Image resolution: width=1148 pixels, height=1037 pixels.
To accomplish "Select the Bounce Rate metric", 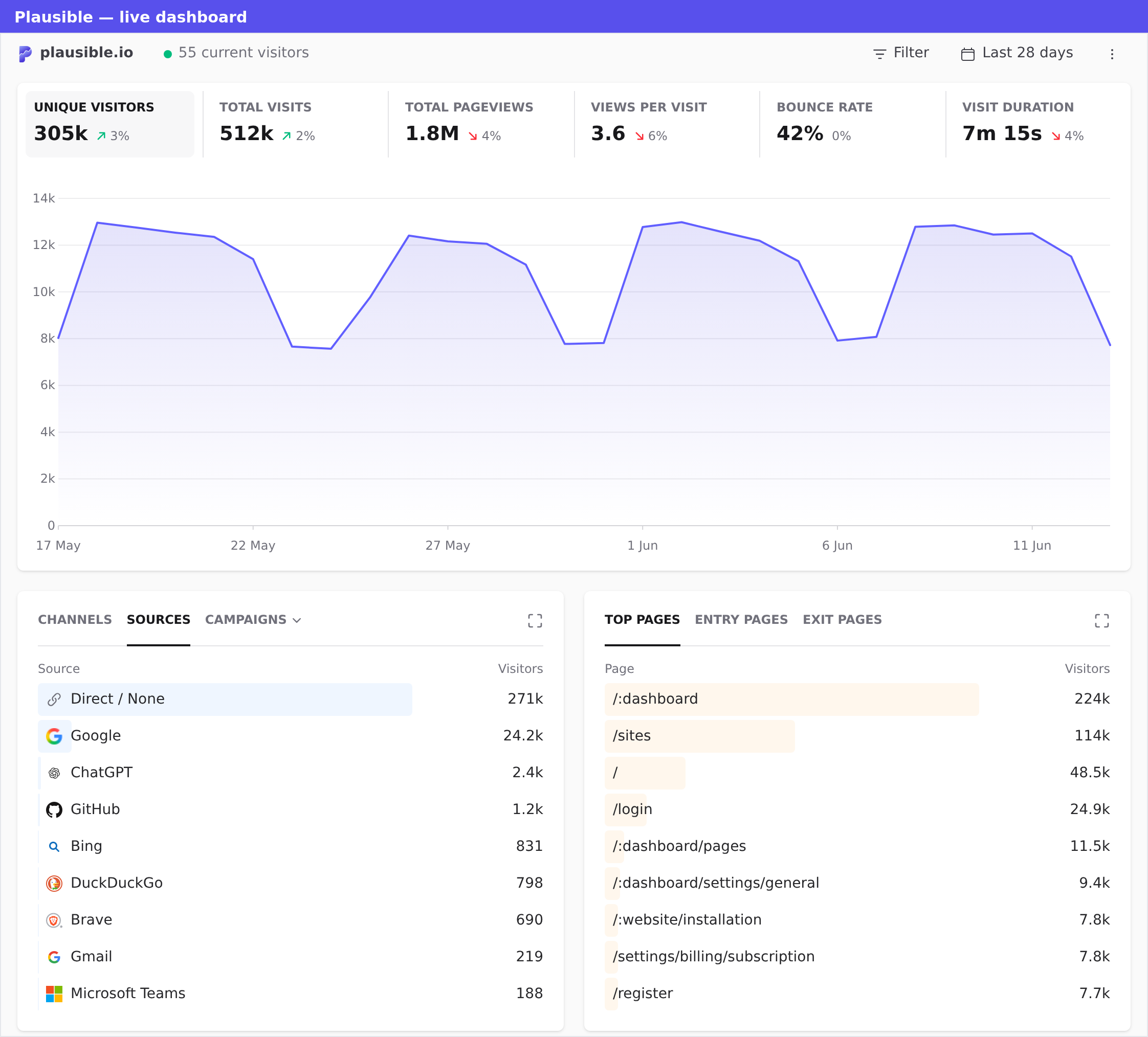I will point(852,124).
